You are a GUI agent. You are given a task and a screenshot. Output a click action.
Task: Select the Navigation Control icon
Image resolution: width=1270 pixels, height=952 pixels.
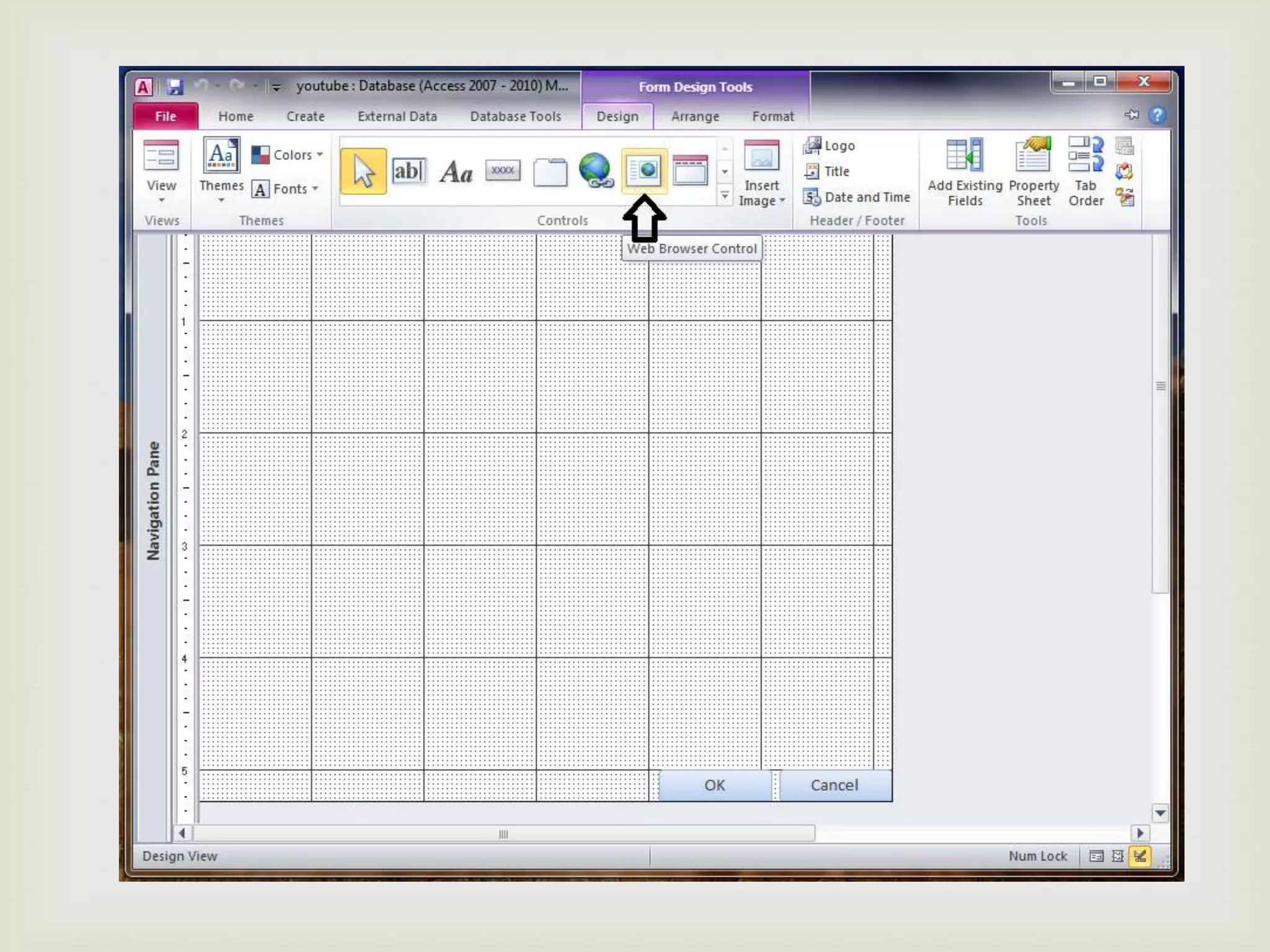coord(690,170)
